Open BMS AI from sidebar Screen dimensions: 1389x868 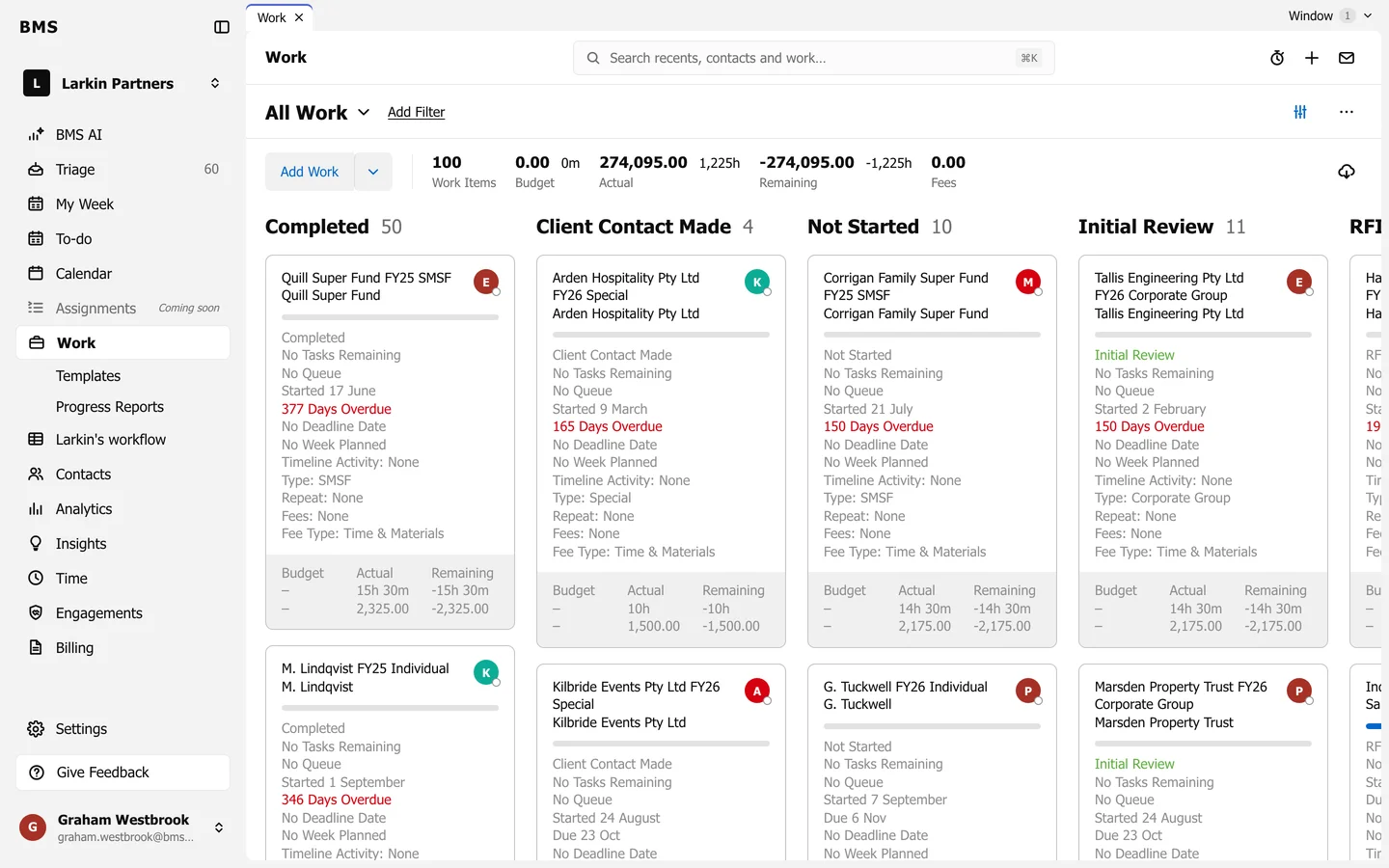[123, 135]
